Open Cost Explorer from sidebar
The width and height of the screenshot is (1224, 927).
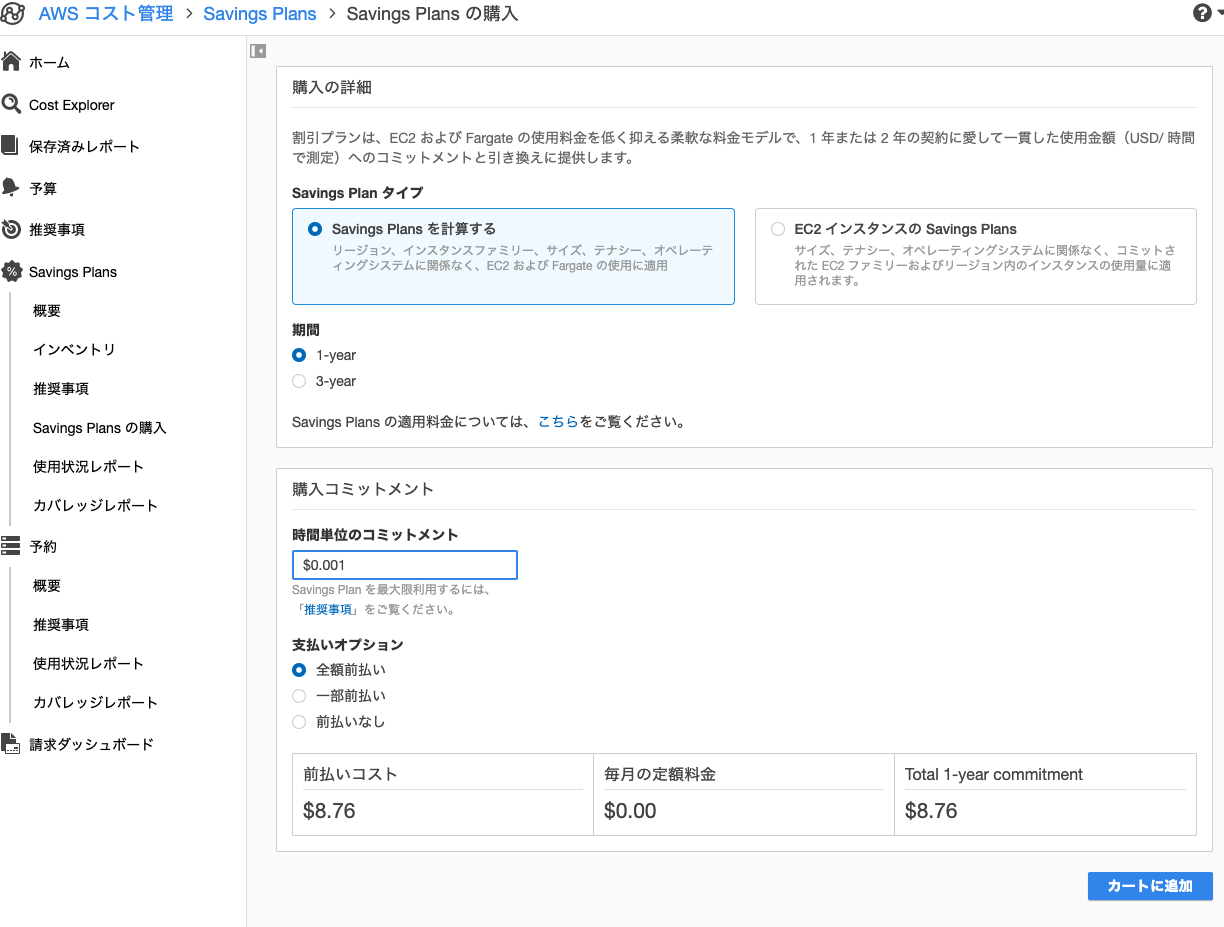(x=72, y=105)
